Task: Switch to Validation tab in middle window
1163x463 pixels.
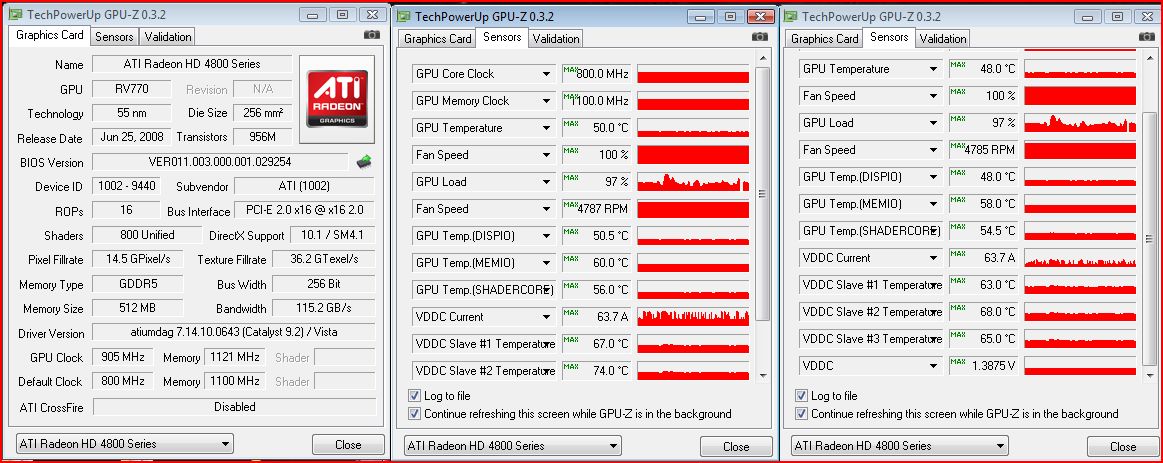Action: click(556, 39)
